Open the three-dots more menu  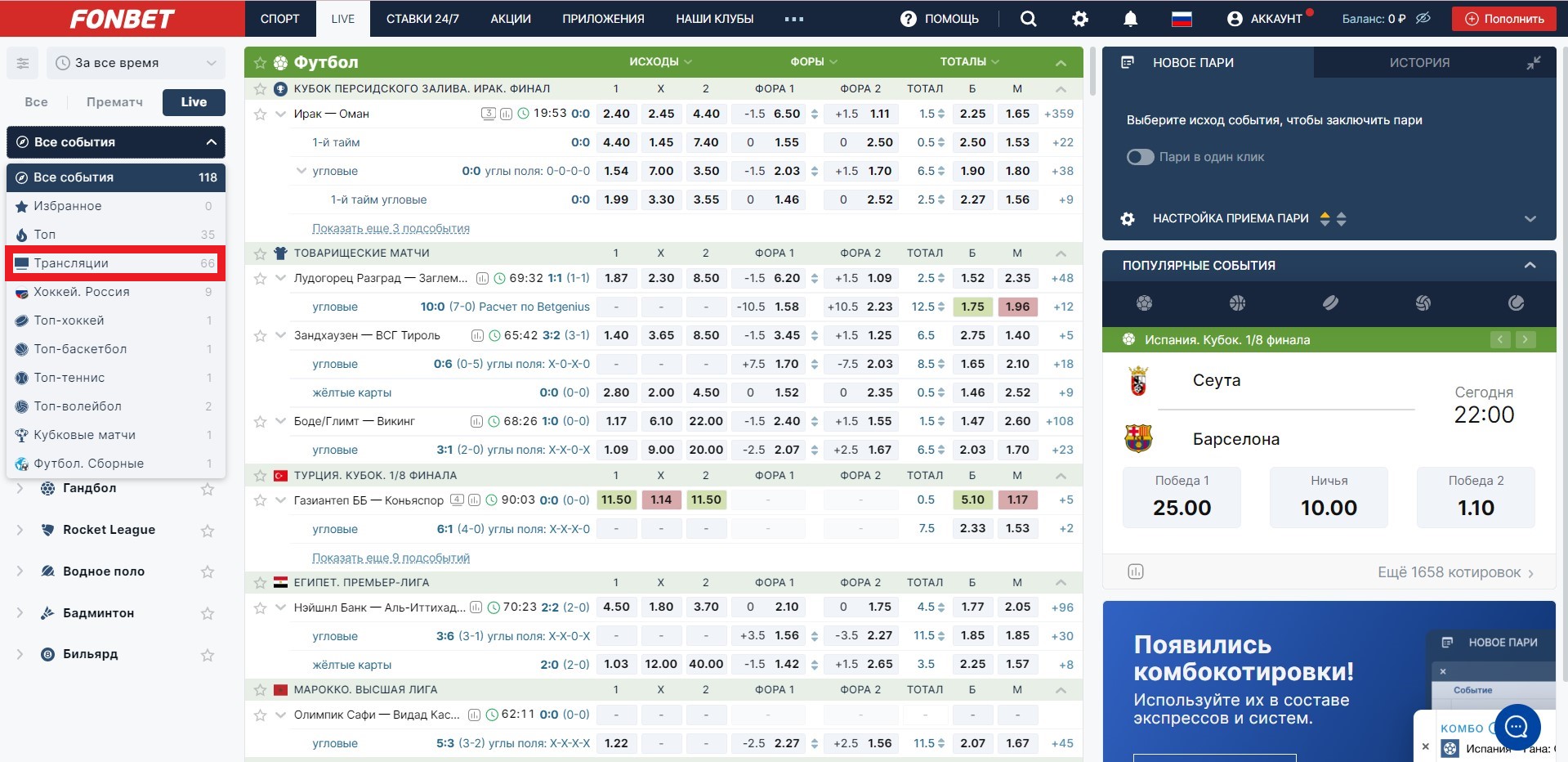(x=793, y=19)
